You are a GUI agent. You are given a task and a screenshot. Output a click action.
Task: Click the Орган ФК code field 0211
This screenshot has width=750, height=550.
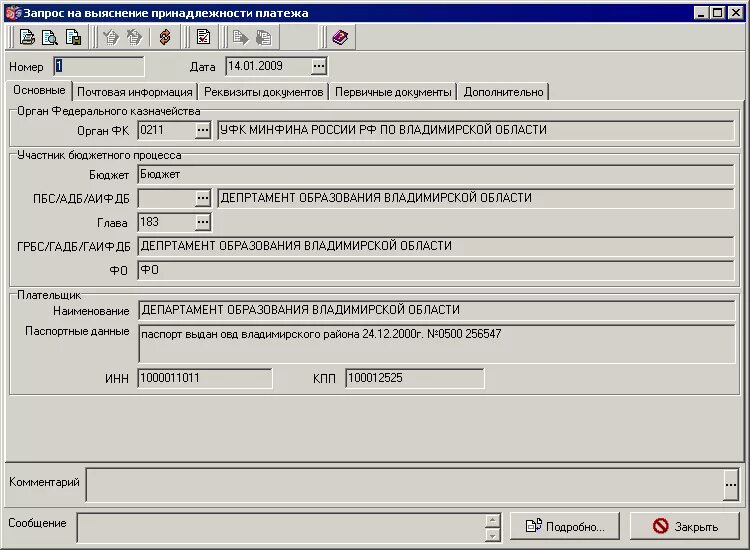(166, 130)
